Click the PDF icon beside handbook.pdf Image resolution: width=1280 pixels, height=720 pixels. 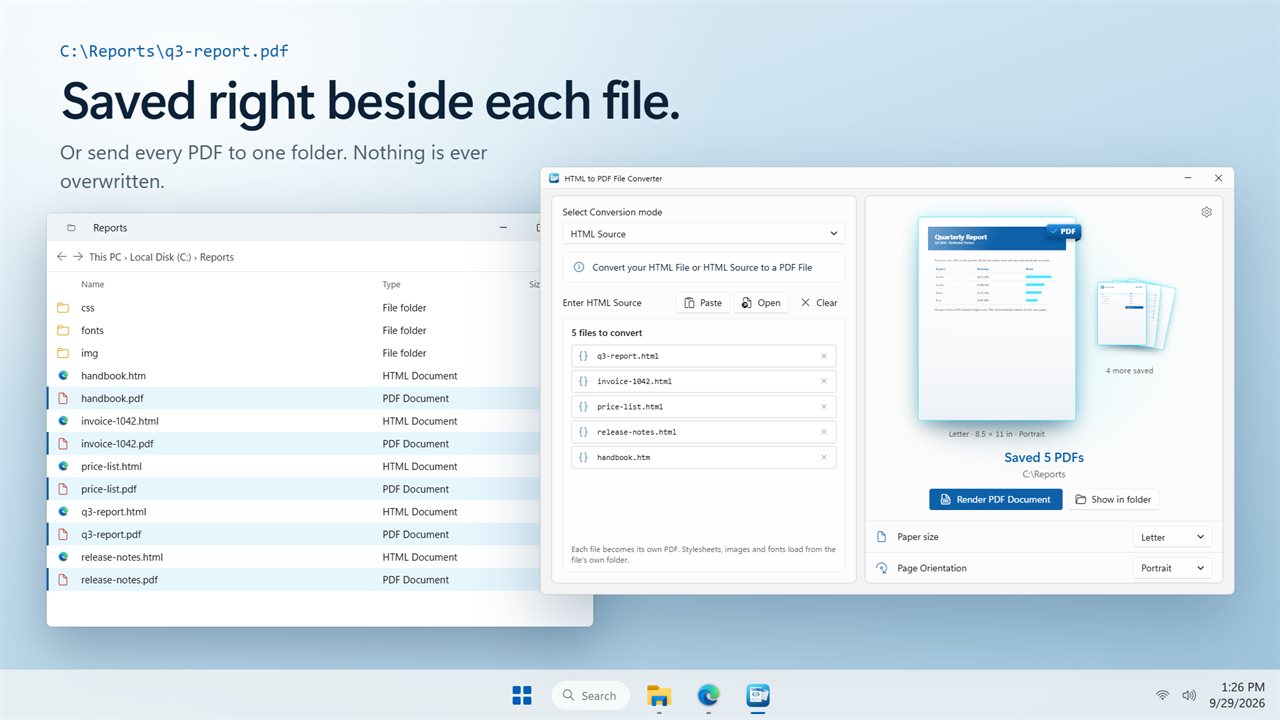63,398
